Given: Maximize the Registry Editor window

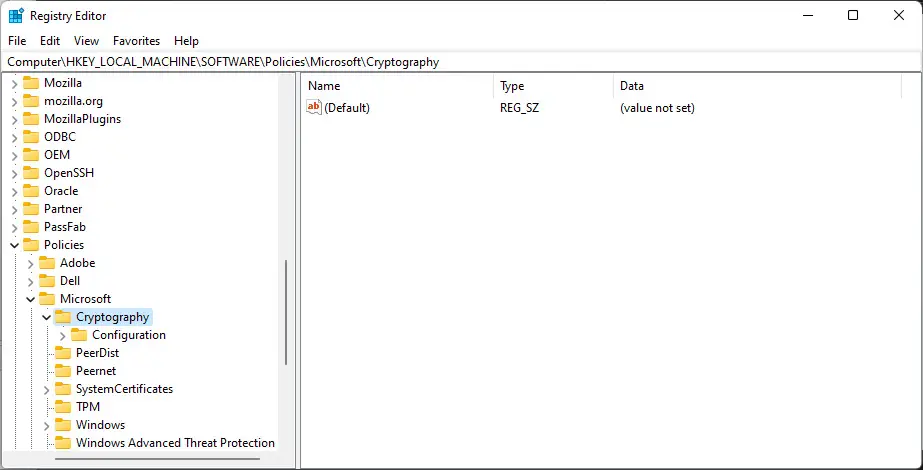Looking at the screenshot, I should coord(852,16).
